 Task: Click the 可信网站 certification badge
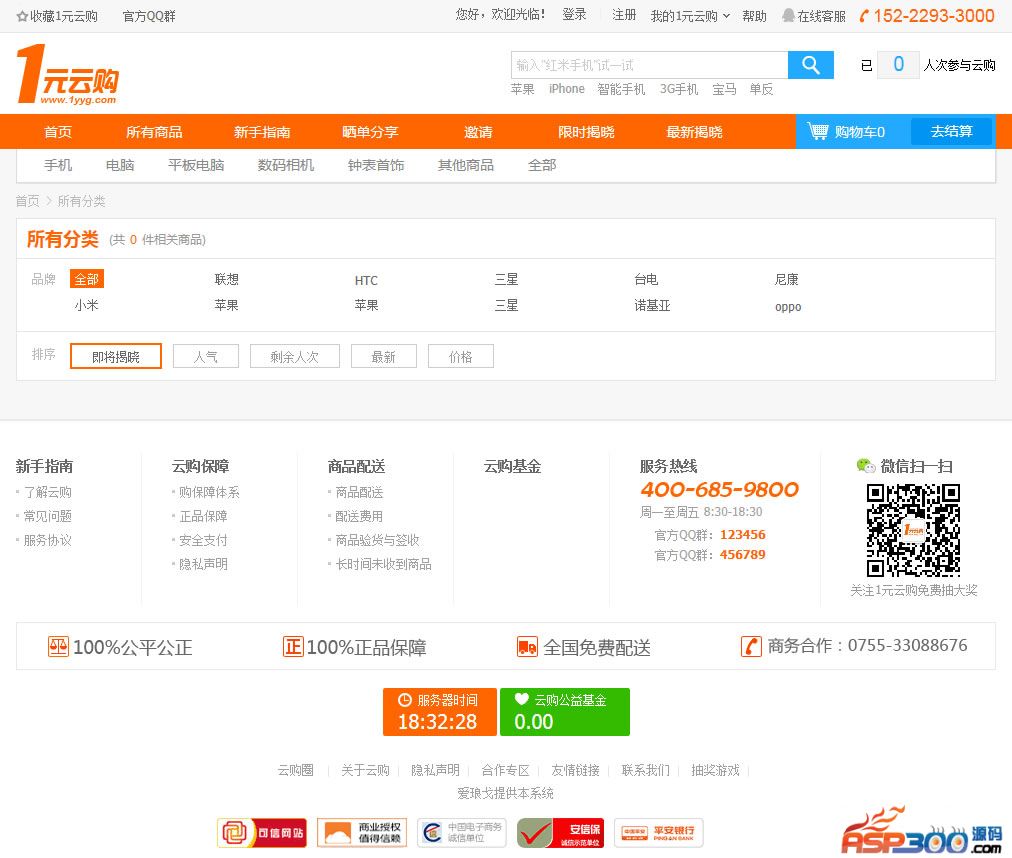tap(262, 832)
